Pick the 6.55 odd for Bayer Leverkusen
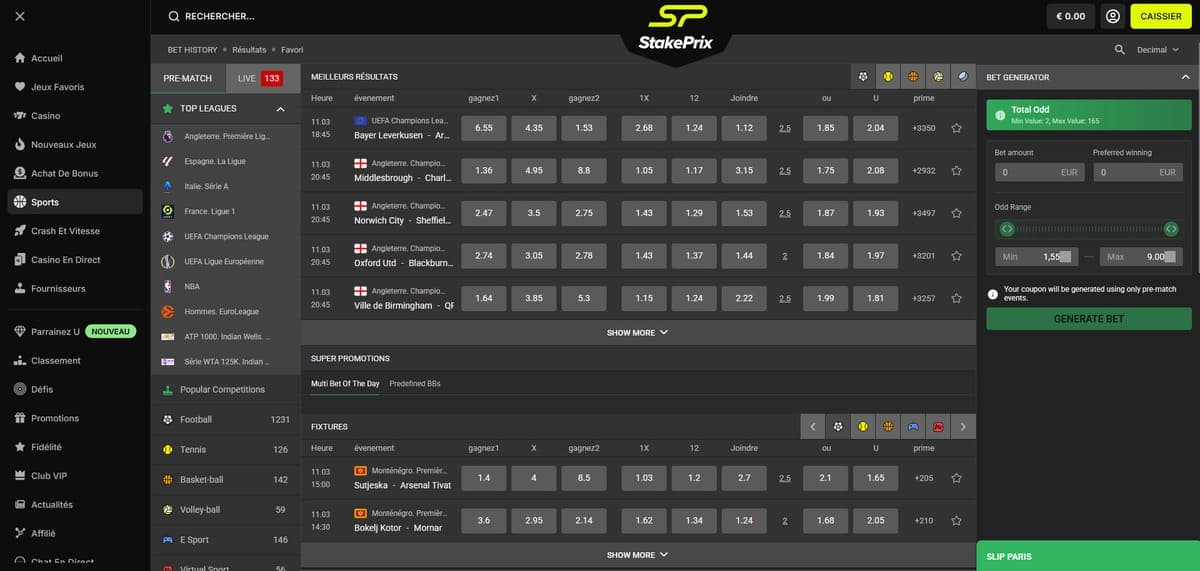1200x571 pixels. tap(484, 128)
